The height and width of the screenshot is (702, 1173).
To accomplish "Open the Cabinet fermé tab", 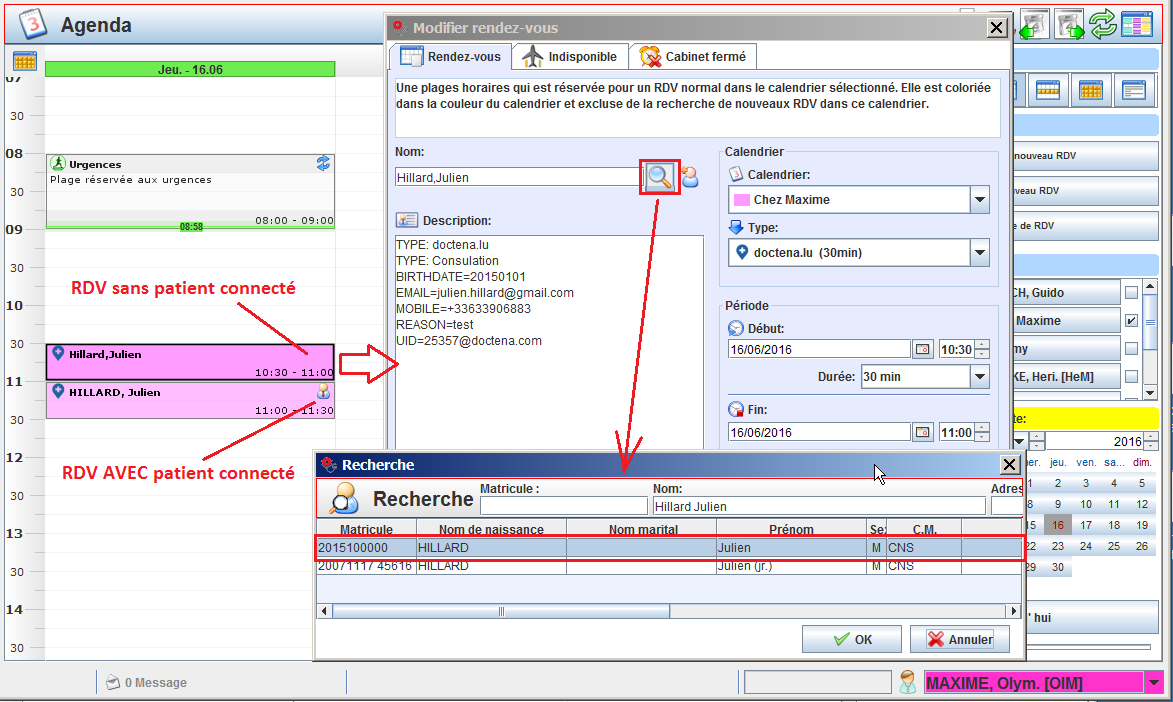I will 693,57.
